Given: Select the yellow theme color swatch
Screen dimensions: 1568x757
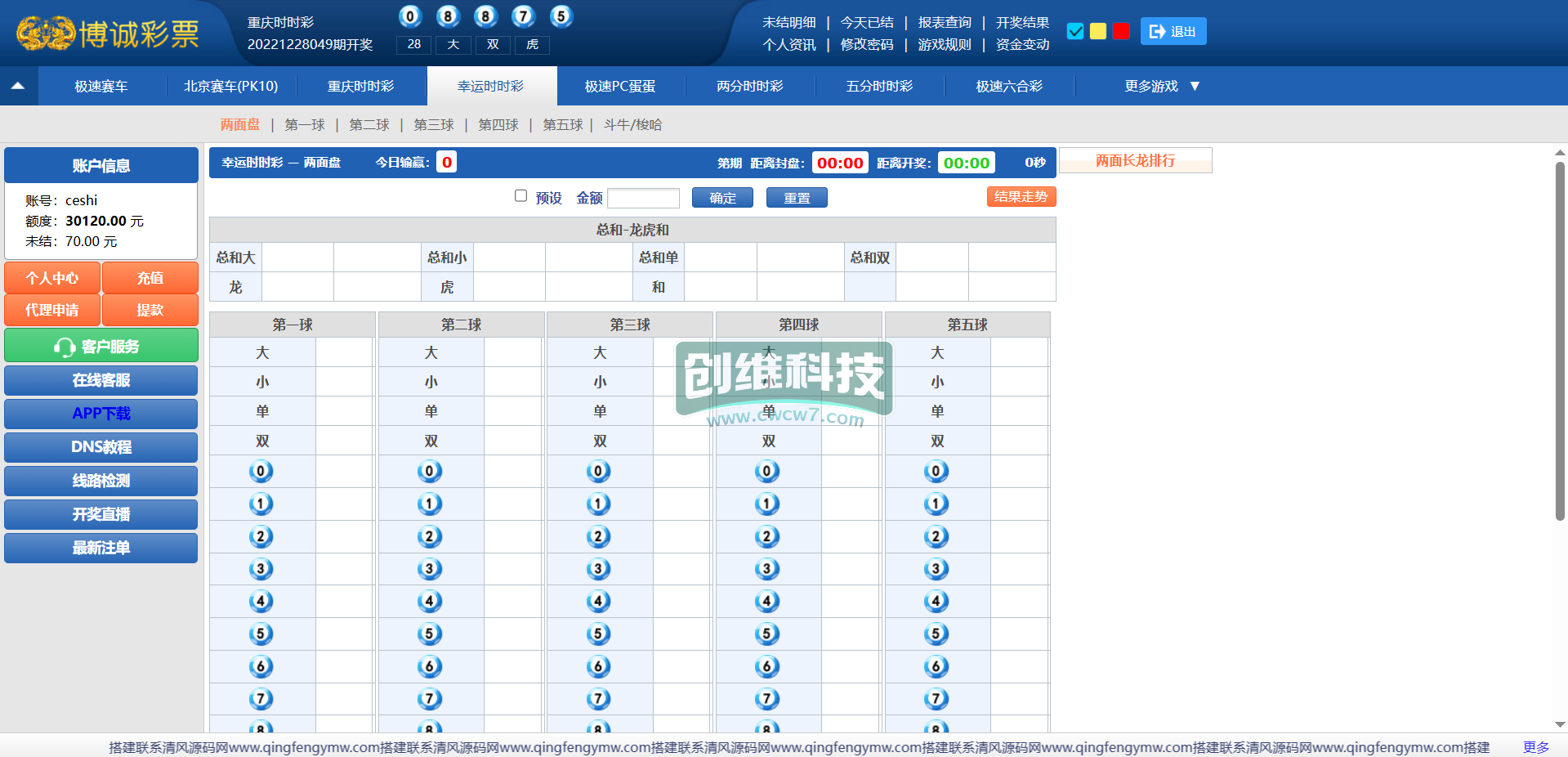Looking at the screenshot, I should click(x=1098, y=31).
